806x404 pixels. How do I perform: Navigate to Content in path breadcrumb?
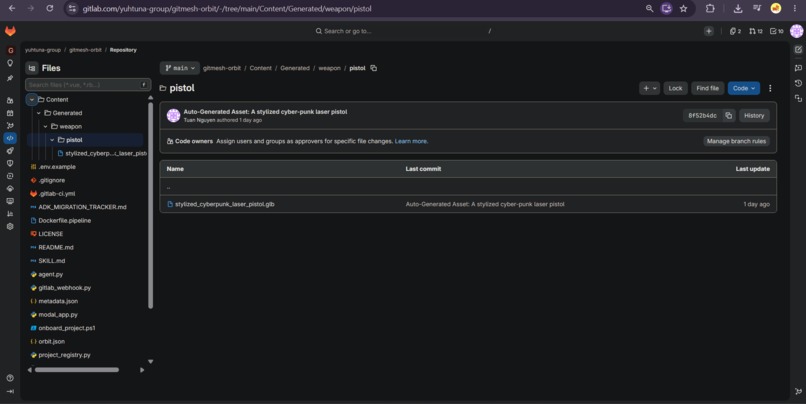pyautogui.click(x=261, y=68)
